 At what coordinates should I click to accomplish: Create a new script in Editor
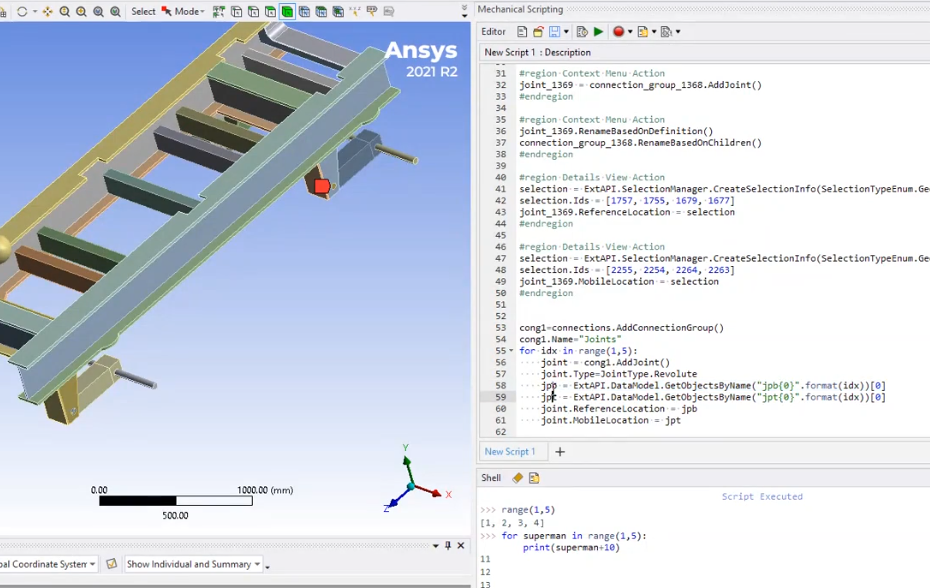point(522,31)
